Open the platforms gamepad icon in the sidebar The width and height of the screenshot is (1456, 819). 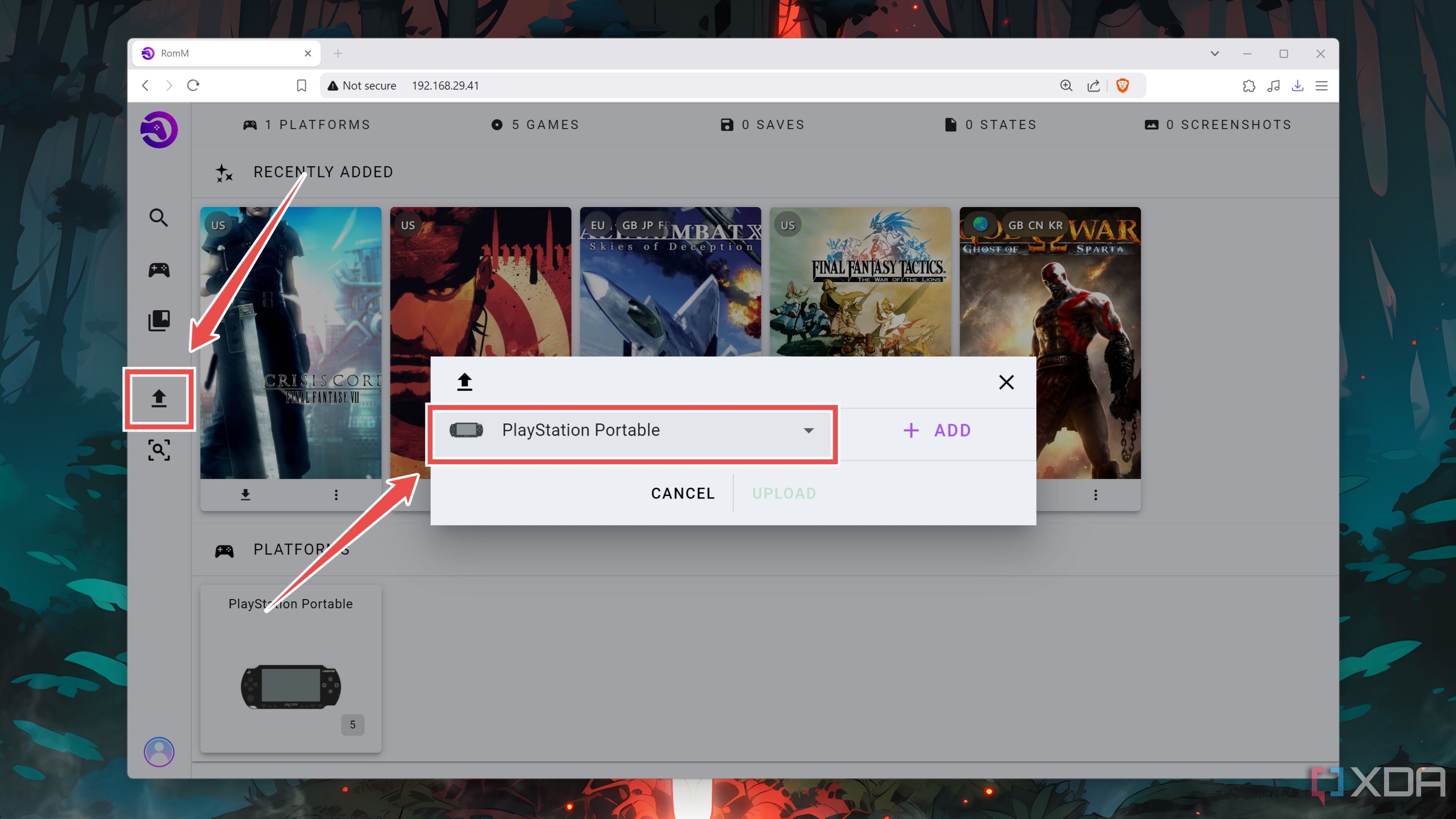(x=159, y=270)
